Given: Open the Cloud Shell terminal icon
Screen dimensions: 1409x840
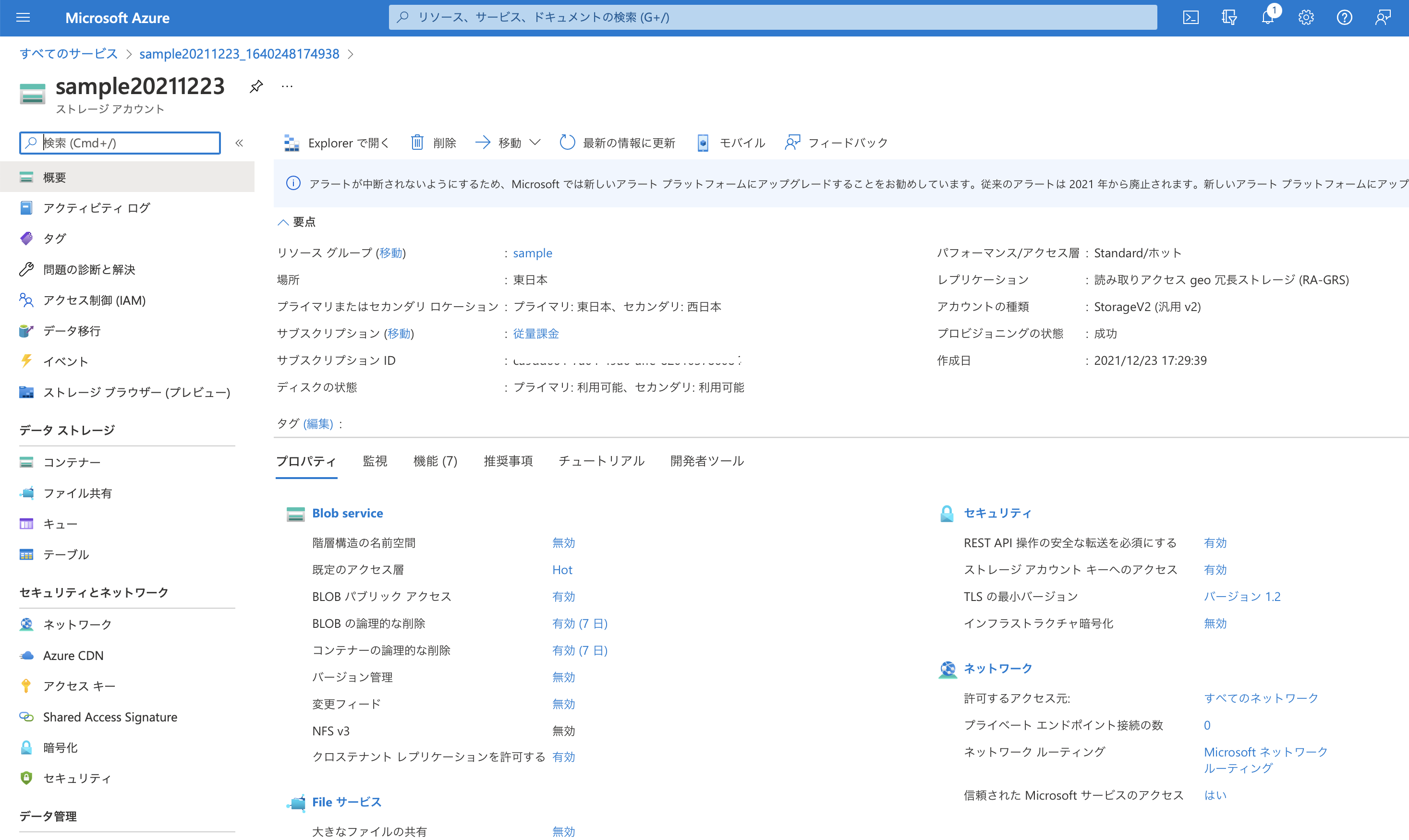Looking at the screenshot, I should [x=1191, y=17].
